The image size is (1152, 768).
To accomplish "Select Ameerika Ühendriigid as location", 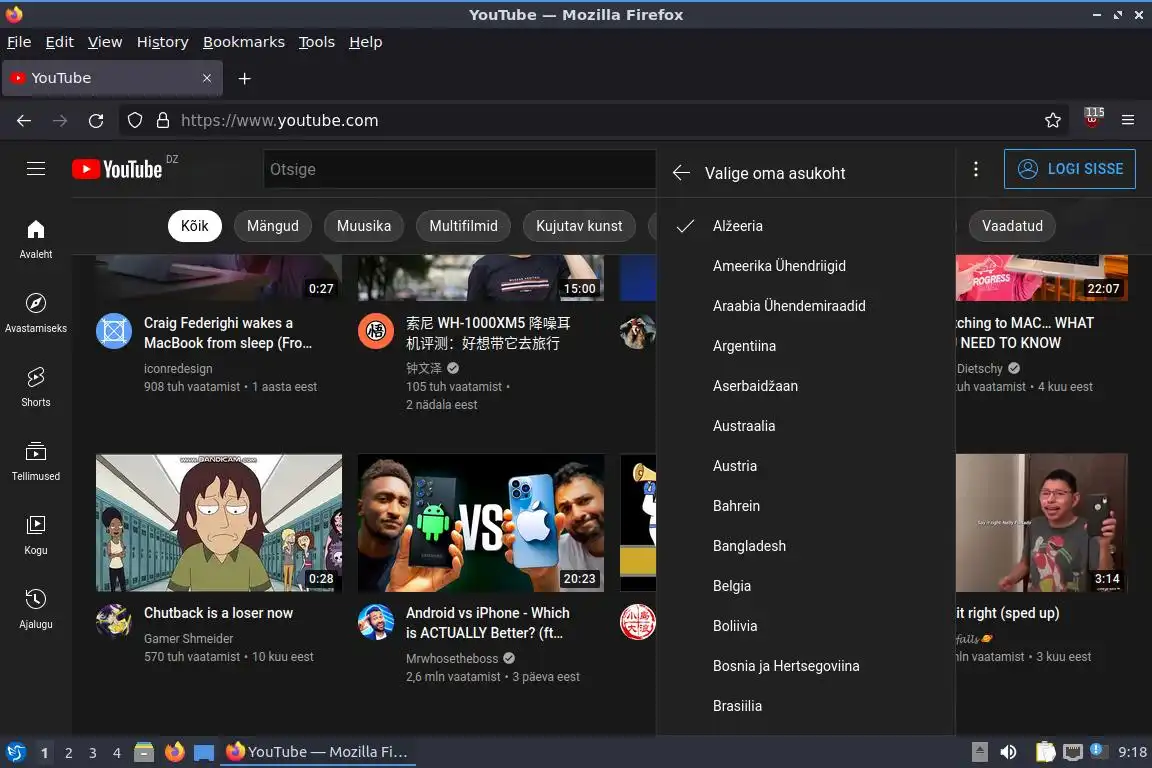I will 806,266.
